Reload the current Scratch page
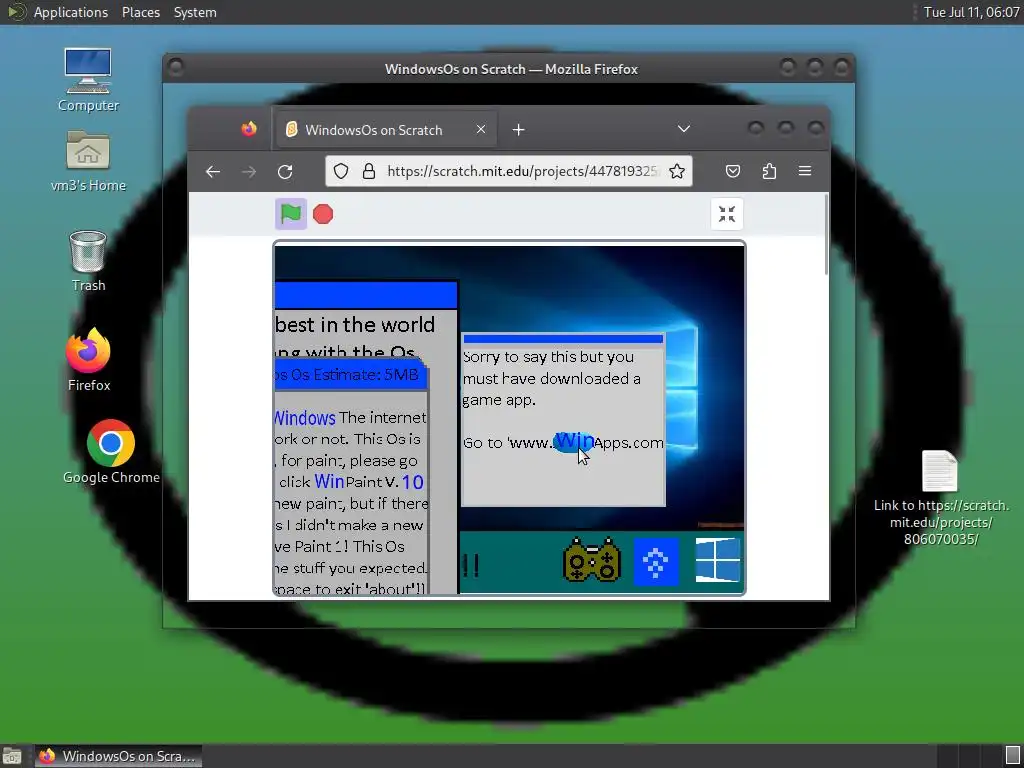The image size is (1024, 768). (285, 172)
